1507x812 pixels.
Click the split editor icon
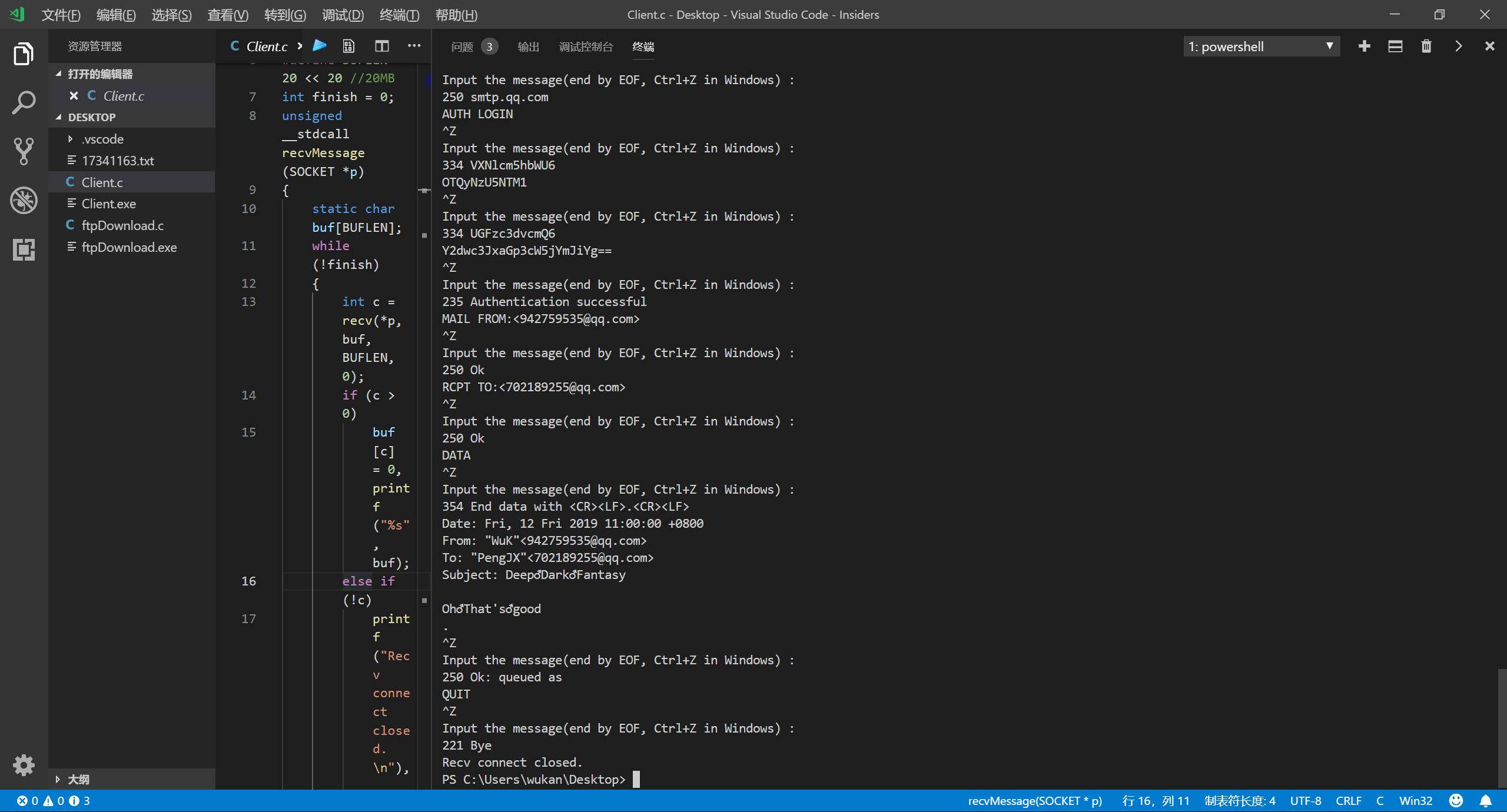click(x=382, y=46)
